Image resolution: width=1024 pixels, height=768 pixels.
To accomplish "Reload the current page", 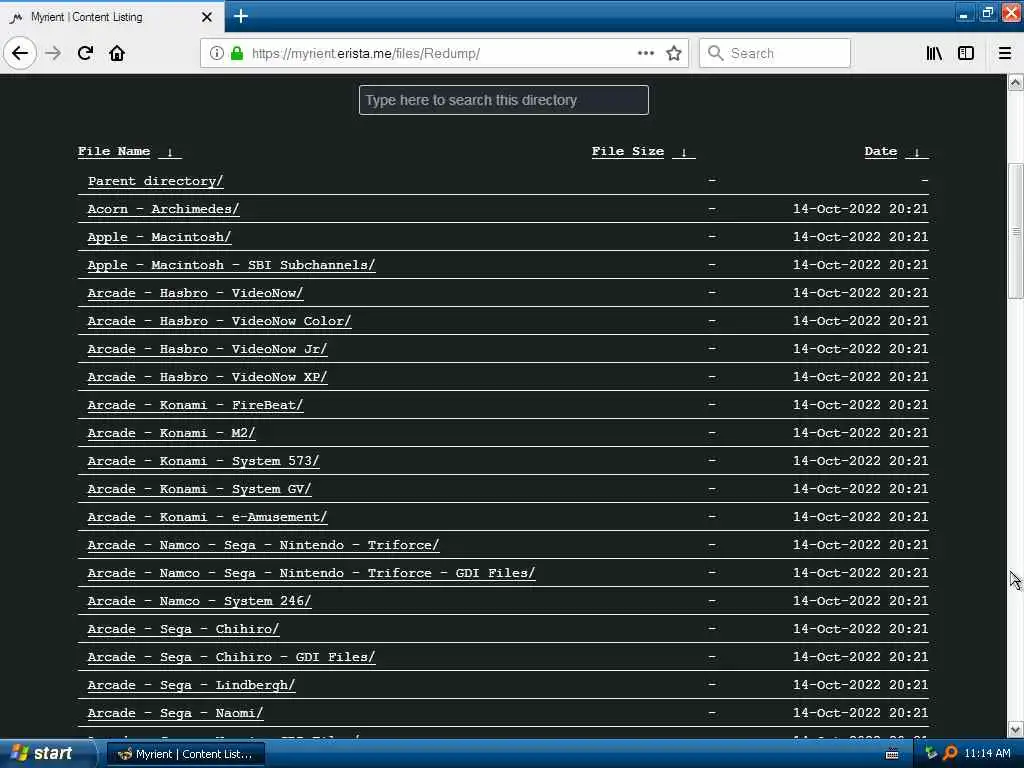I will [85, 53].
